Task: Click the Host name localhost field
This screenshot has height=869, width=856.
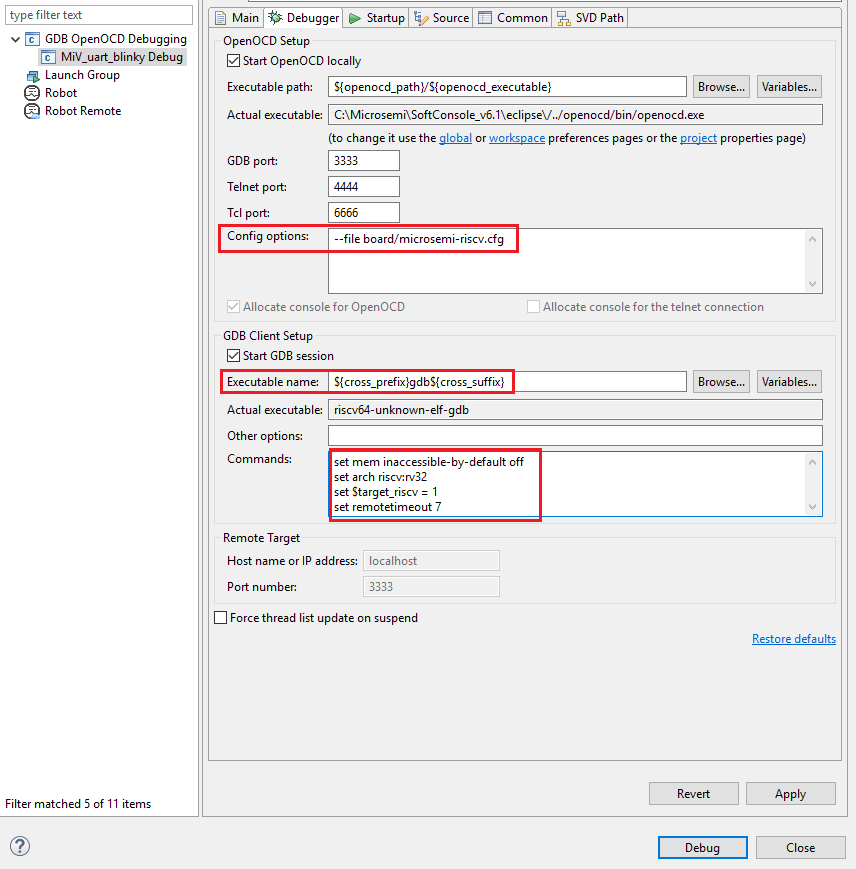Action: 431,561
